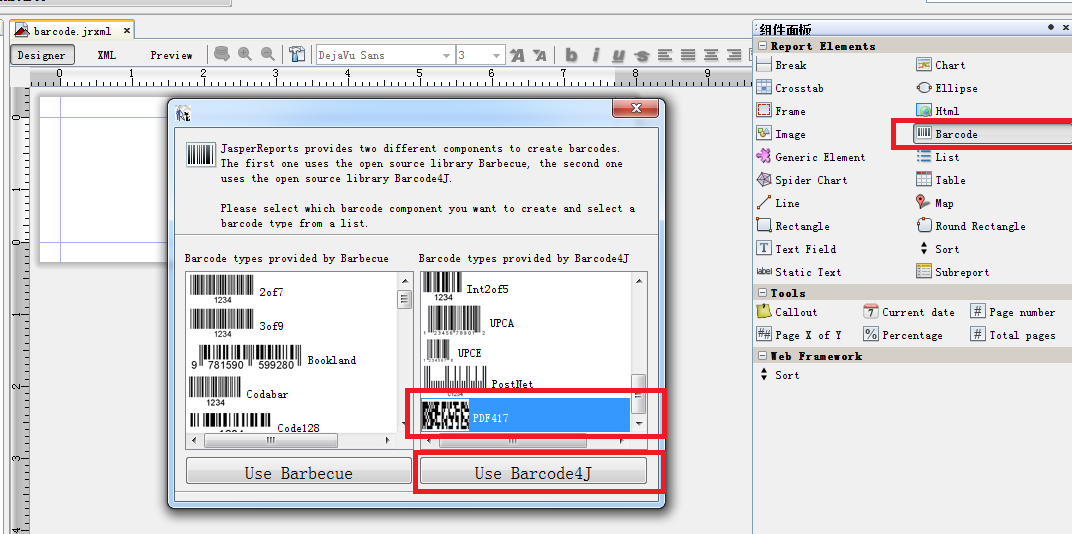
Task: Select the Page X of Y tool
Action: [799, 335]
